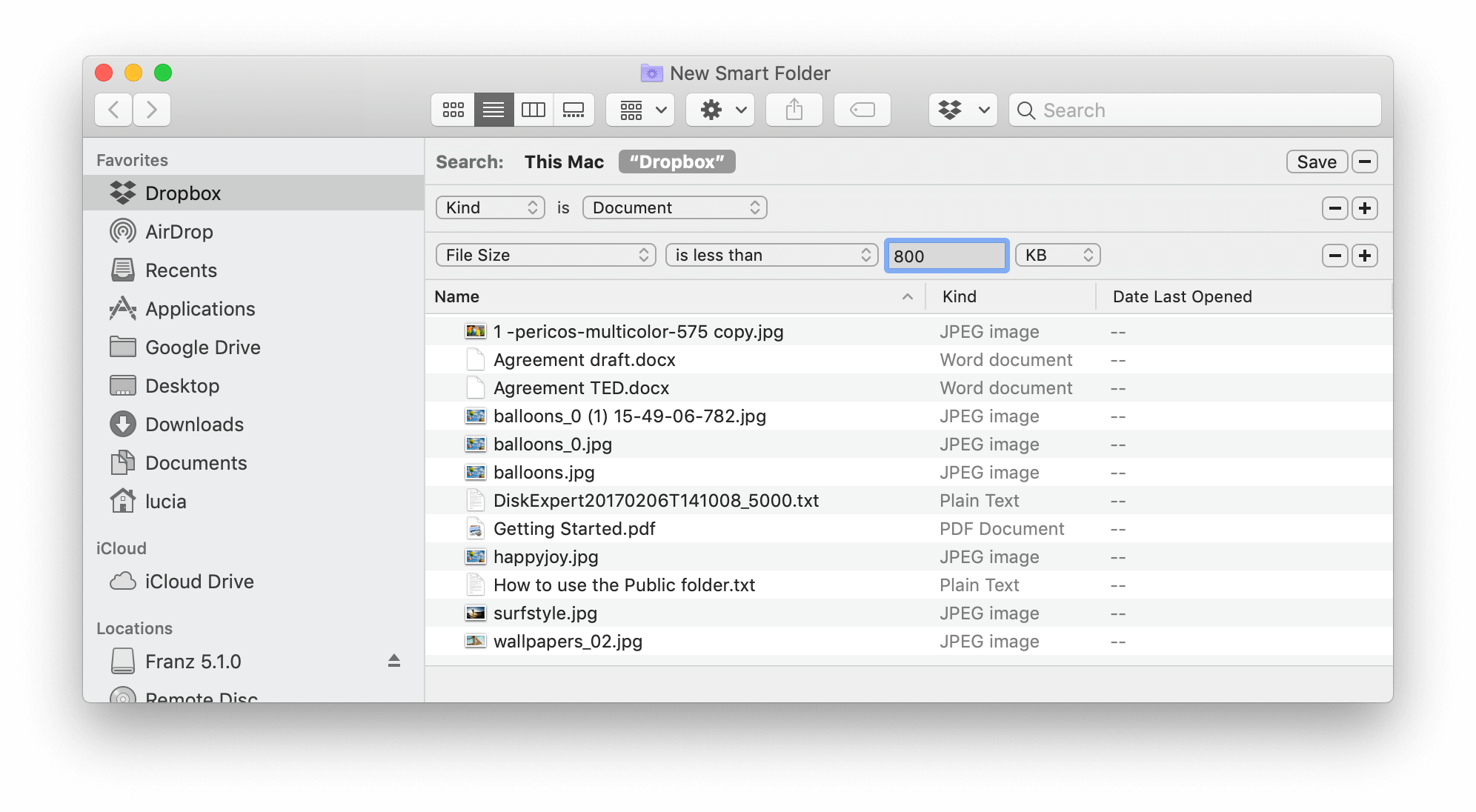Set search scope to This Mac

[564, 162]
